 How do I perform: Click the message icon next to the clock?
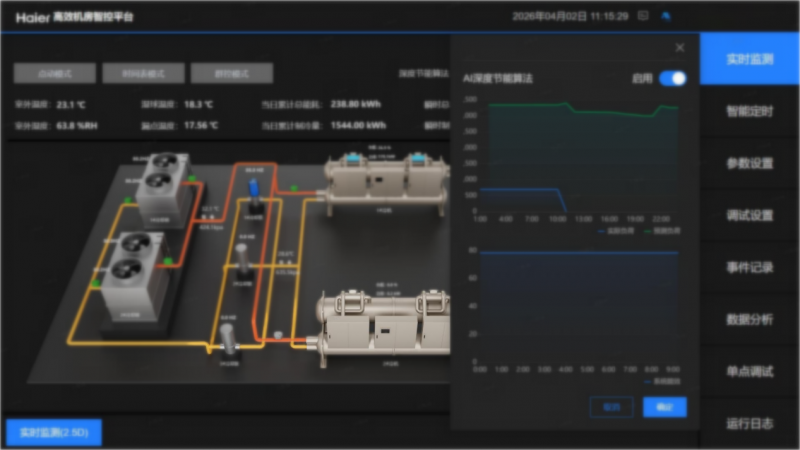[643, 16]
